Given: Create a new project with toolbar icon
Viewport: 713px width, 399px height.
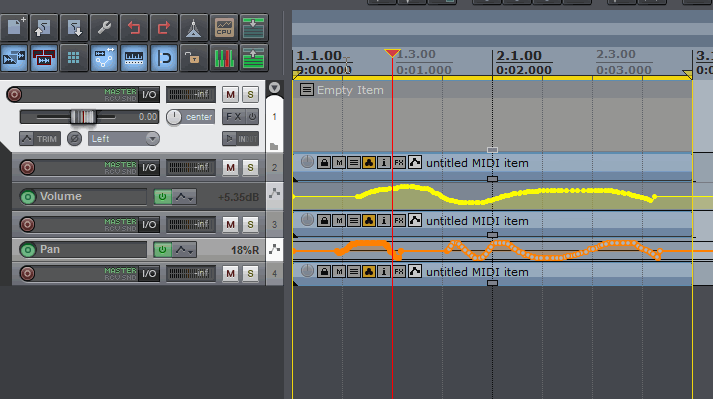Looking at the screenshot, I should pos(15,28).
